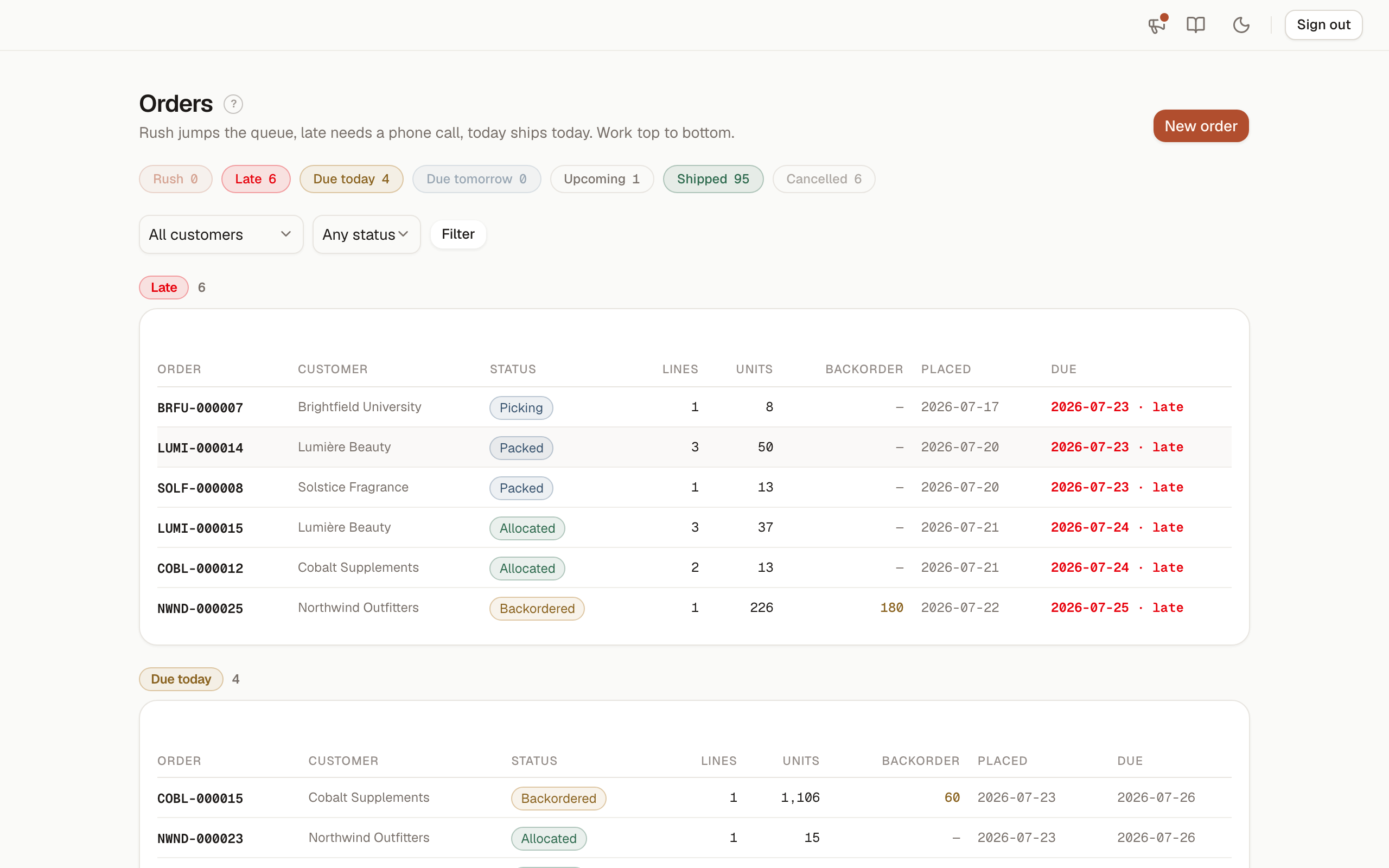Select the Shipped 95 filter chip
1389x868 pixels.
coord(713,179)
